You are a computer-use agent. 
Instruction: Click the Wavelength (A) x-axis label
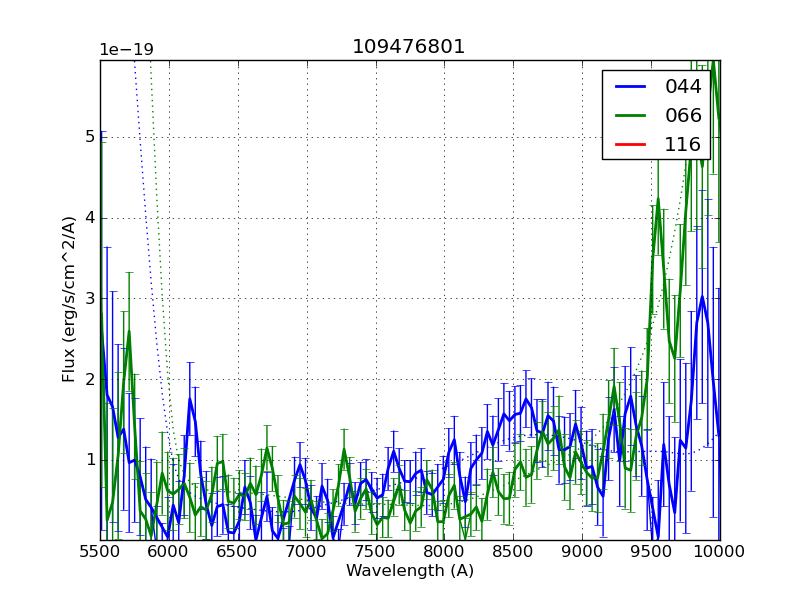pyautogui.click(x=410, y=571)
